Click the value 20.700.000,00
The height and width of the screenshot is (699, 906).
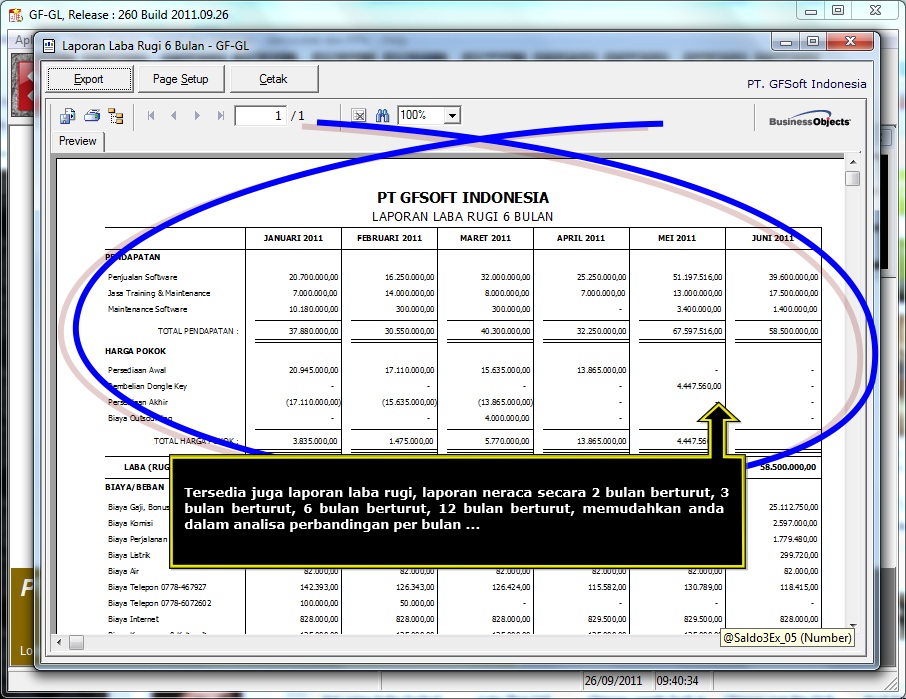pos(313,277)
